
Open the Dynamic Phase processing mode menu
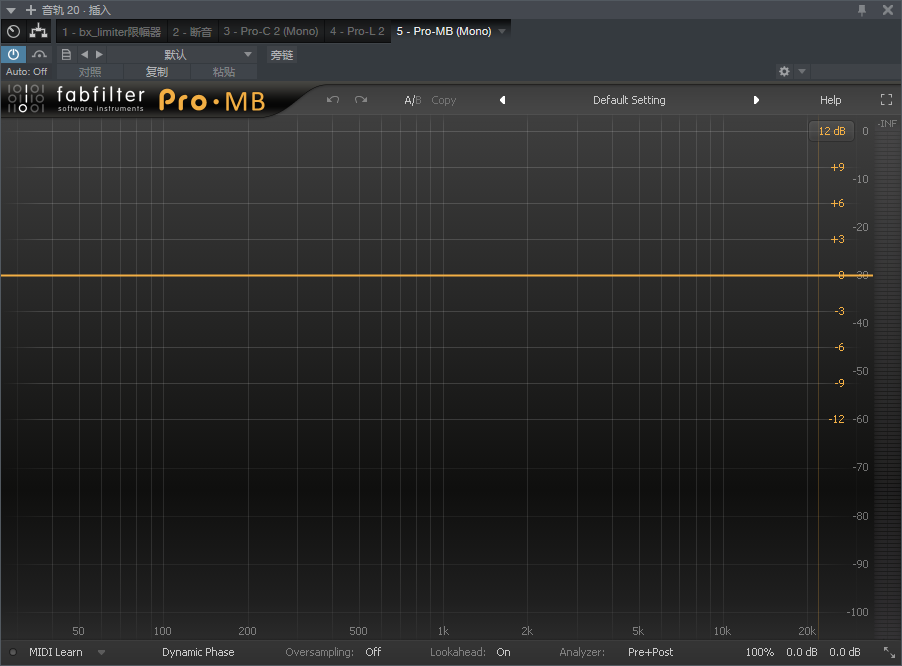coord(198,652)
